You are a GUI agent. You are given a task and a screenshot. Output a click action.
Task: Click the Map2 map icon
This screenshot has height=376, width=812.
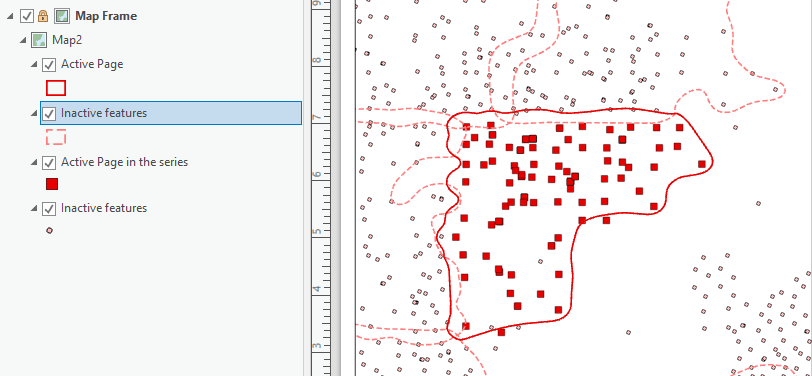[x=38, y=40]
